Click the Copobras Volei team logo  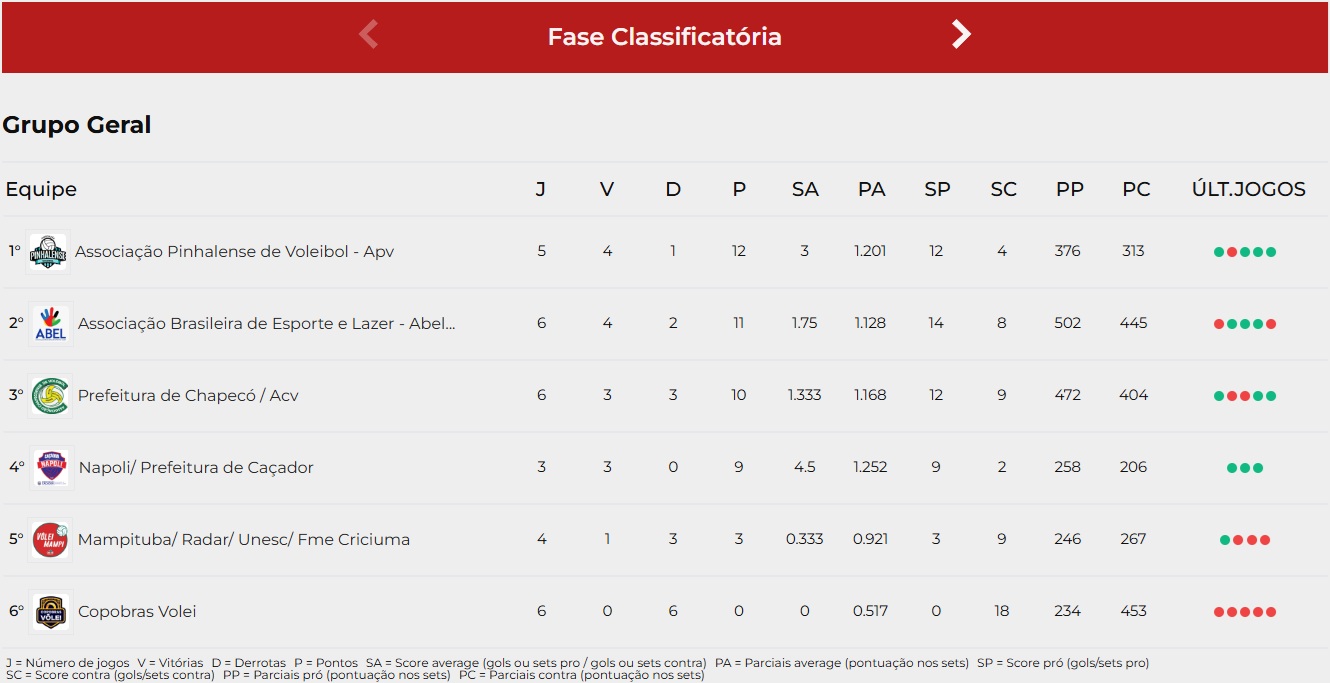coord(50,612)
